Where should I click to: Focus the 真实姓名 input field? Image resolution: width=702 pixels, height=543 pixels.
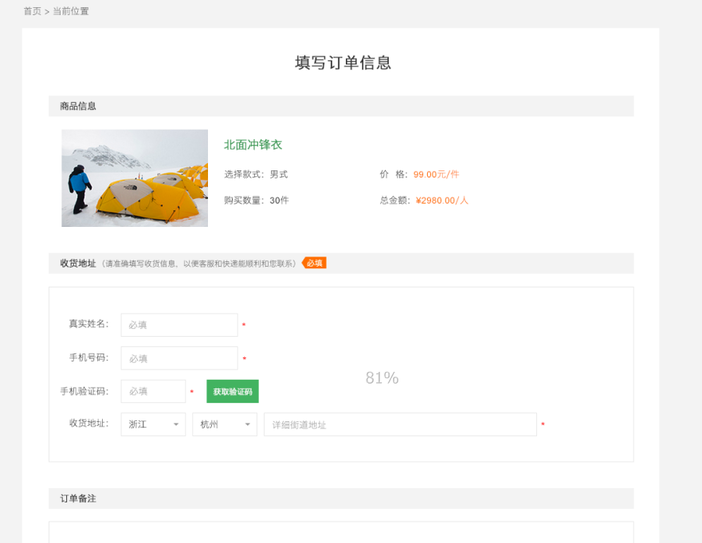pyautogui.click(x=179, y=325)
